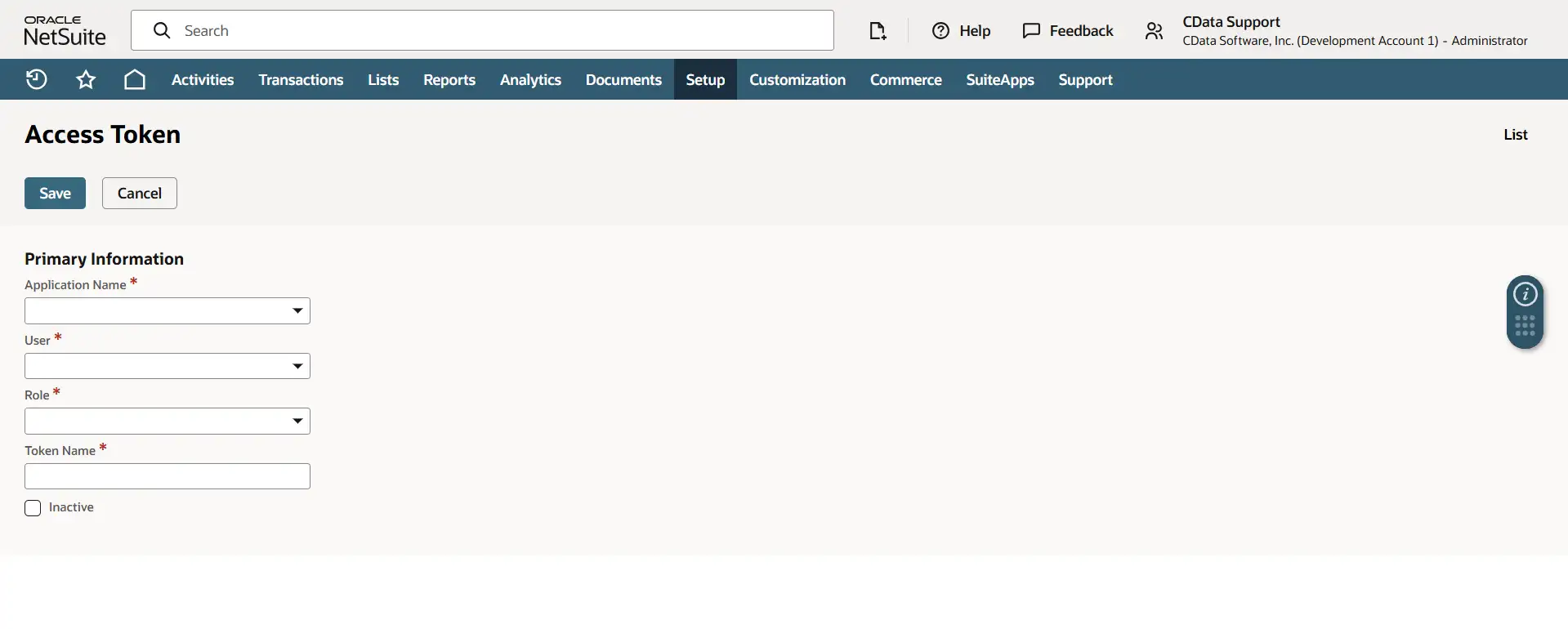Screen dimensions: 1568x629
Task: Click the Feedback speech bubble icon
Action: coord(1031,31)
